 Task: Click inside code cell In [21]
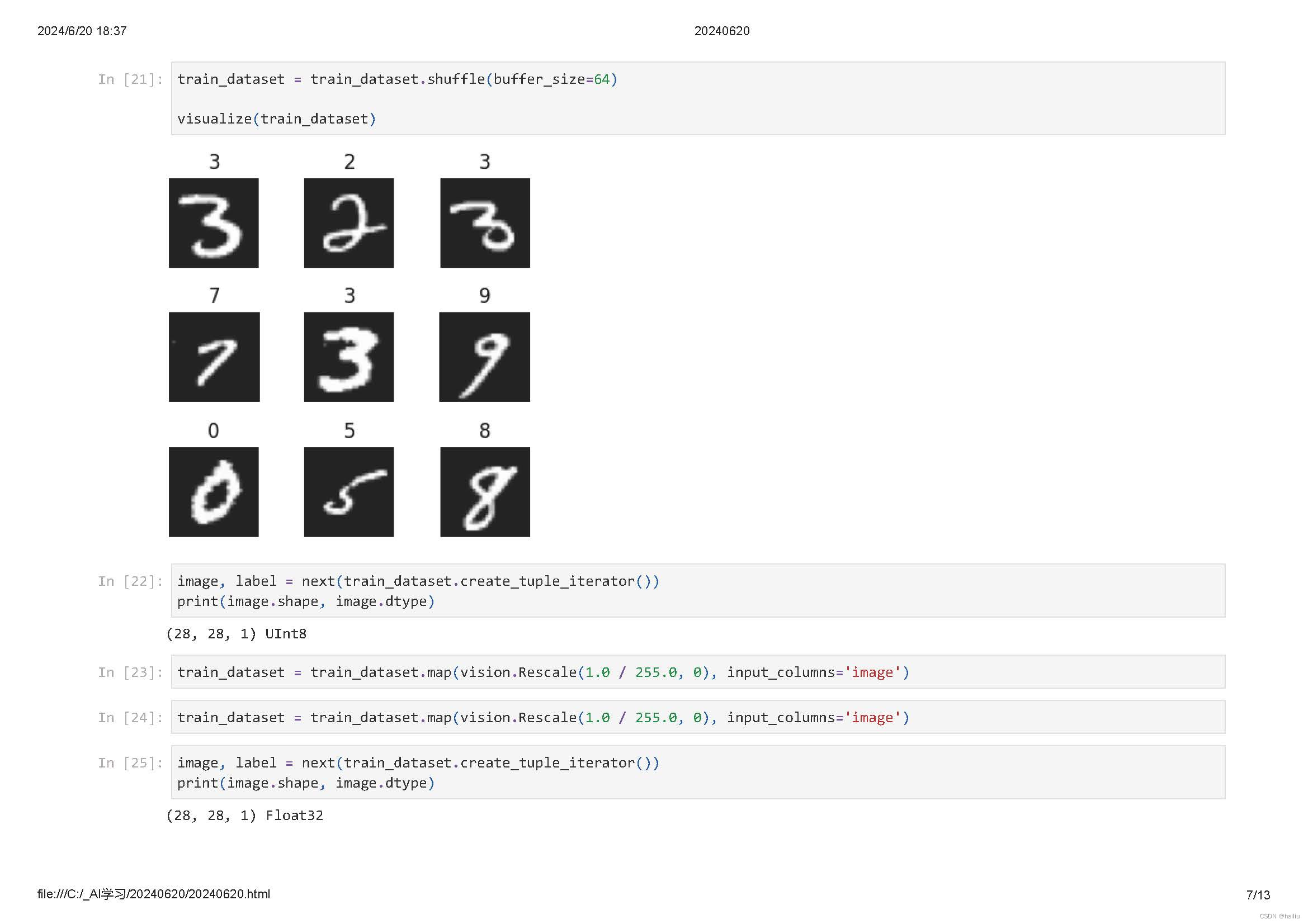pyautogui.click(x=697, y=98)
